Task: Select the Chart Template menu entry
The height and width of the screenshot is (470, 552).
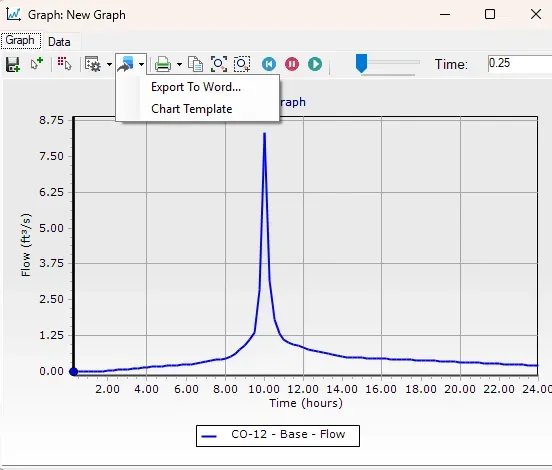Action: click(192, 109)
